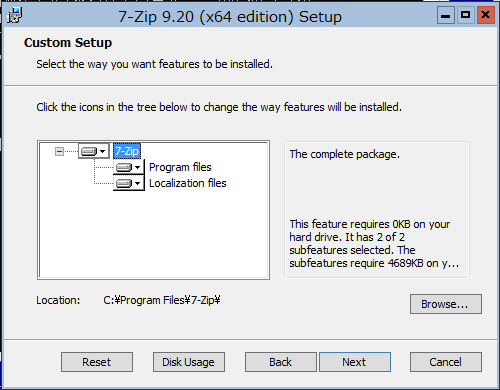Click the Reset button
The image size is (500, 390).
click(x=97, y=362)
